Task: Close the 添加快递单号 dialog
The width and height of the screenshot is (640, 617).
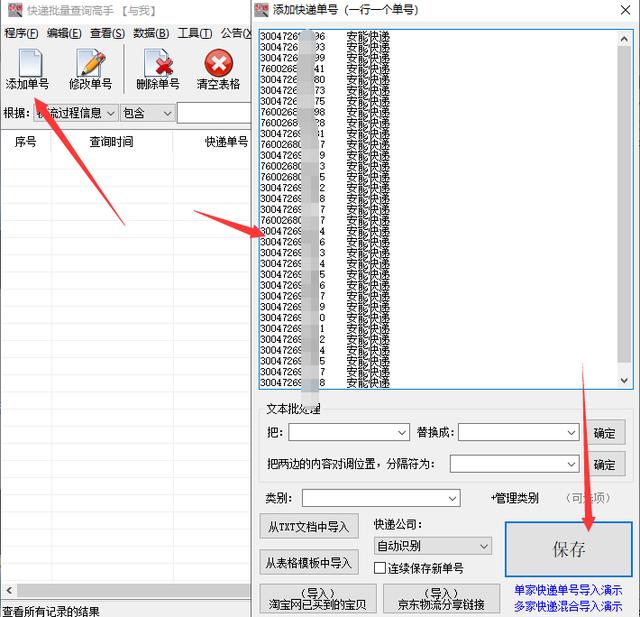Action: [x=625, y=10]
